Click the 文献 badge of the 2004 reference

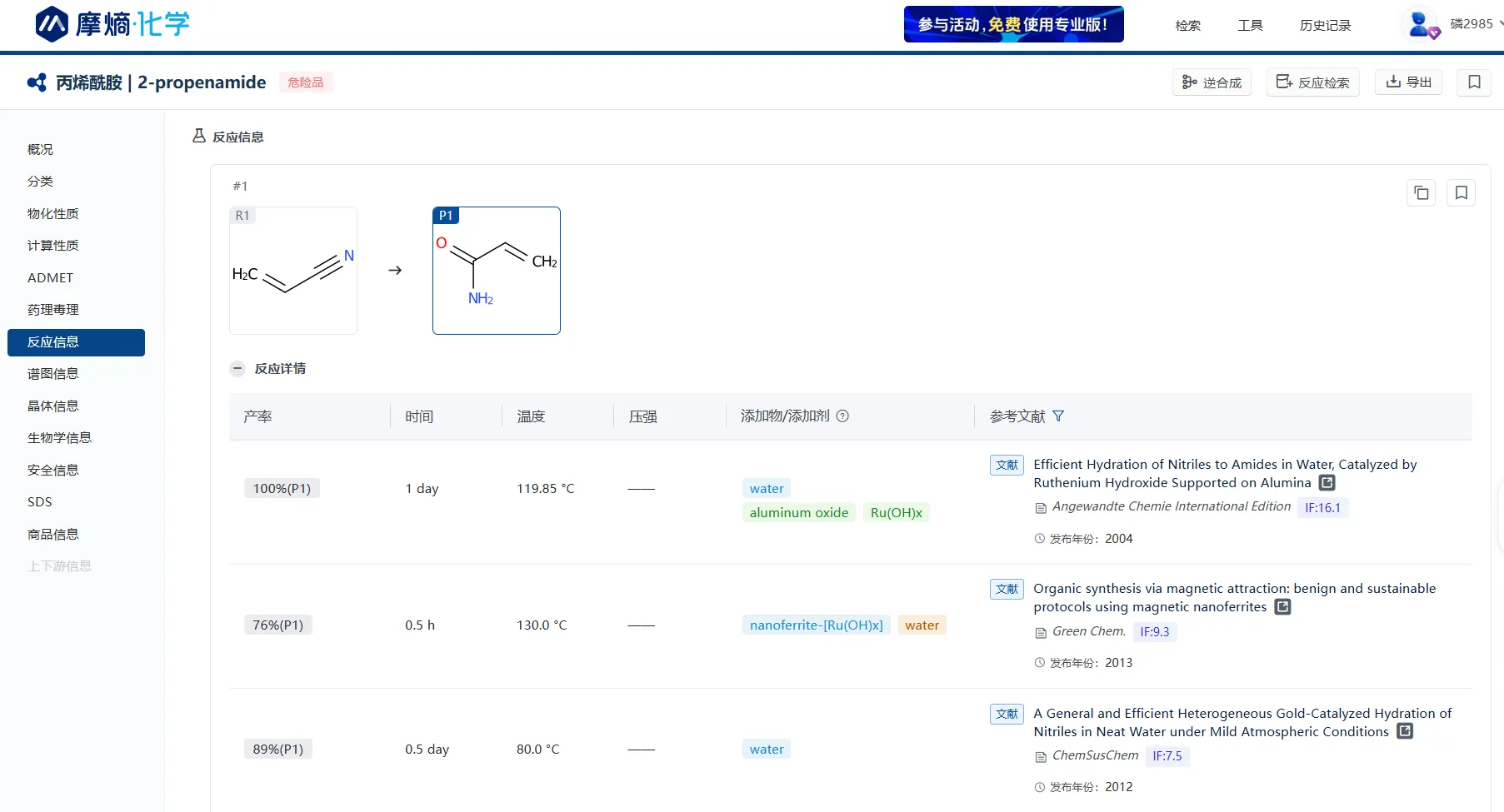(x=1007, y=465)
